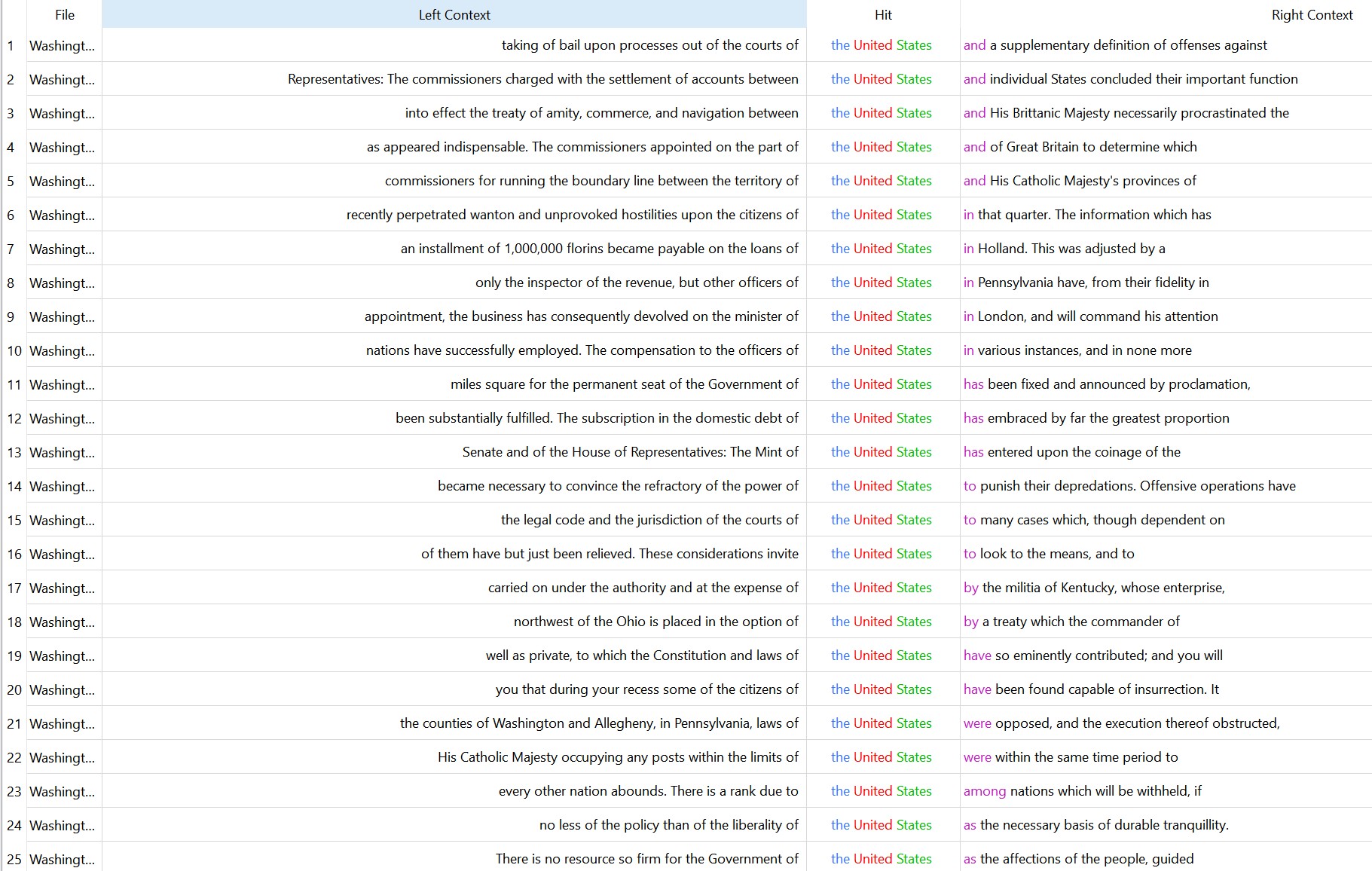Open the hit in row 1
1372x871 pixels.
(881, 45)
